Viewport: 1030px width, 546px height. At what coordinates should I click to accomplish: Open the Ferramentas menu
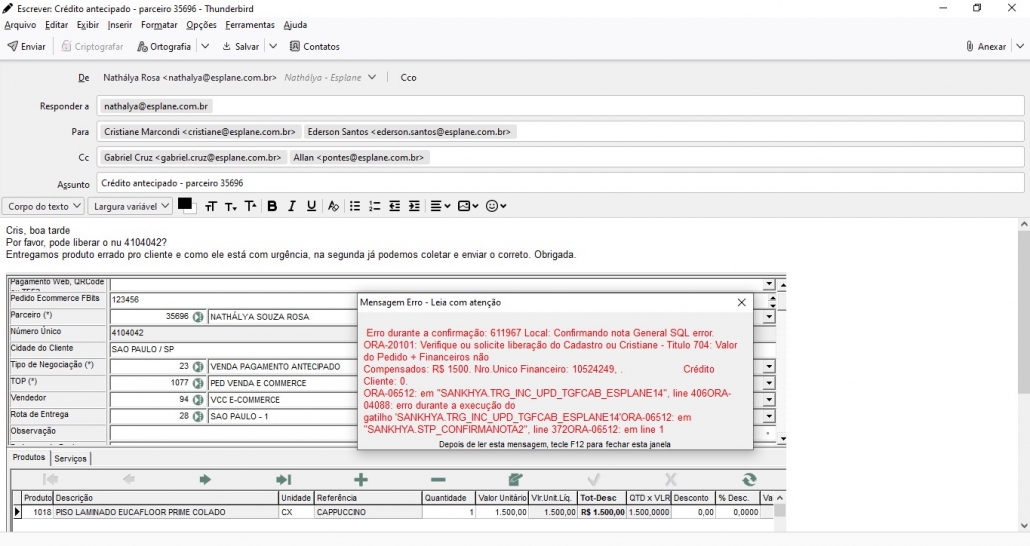pyautogui.click(x=250, y=25)
